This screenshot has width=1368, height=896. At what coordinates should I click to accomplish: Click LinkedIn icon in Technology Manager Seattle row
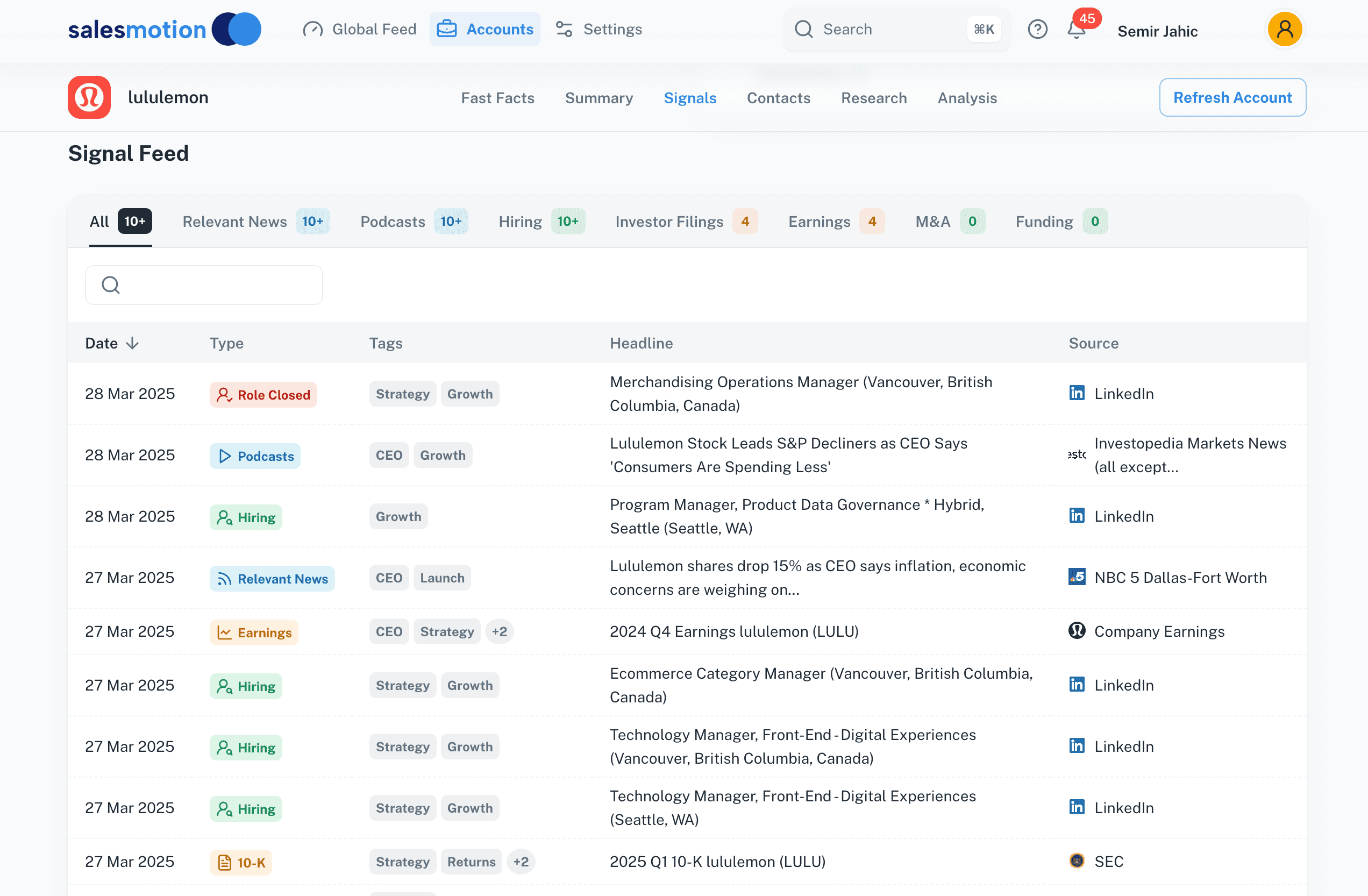1077,807
